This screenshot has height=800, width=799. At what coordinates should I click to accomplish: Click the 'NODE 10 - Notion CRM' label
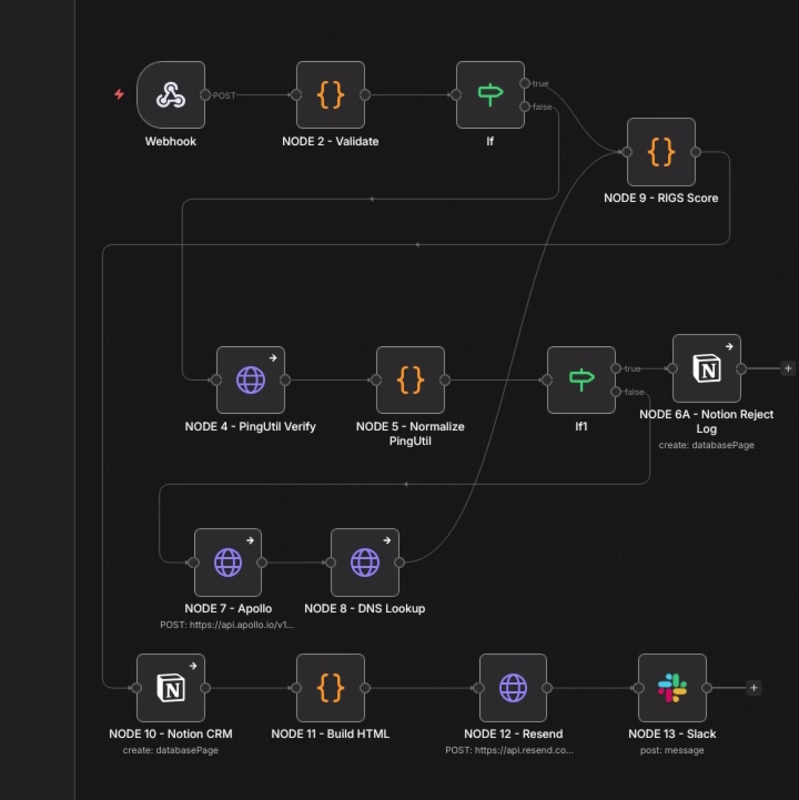click(170, 734)
